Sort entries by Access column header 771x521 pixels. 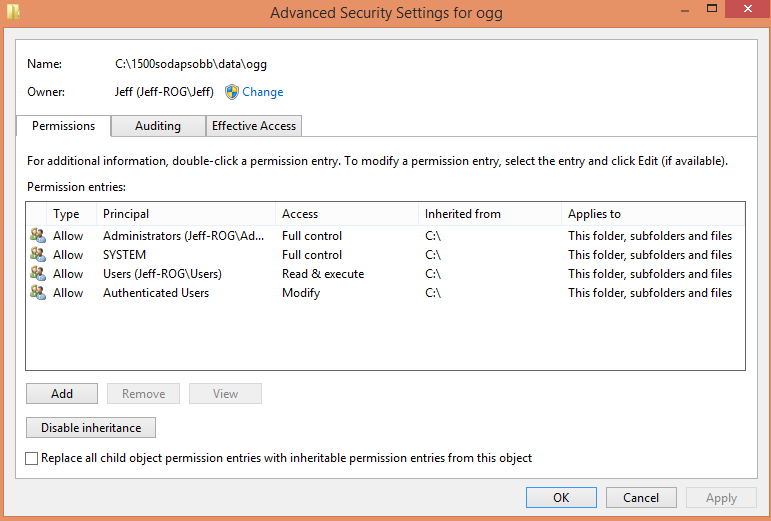[347, 214]
